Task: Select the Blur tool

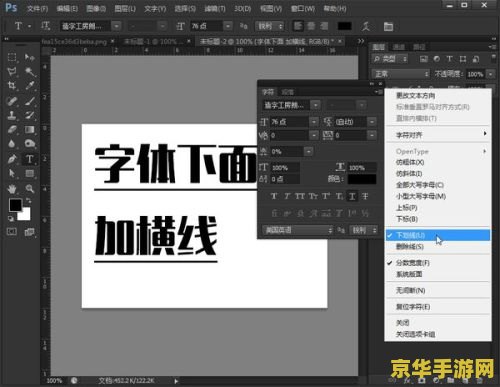Action: [12, 144]
